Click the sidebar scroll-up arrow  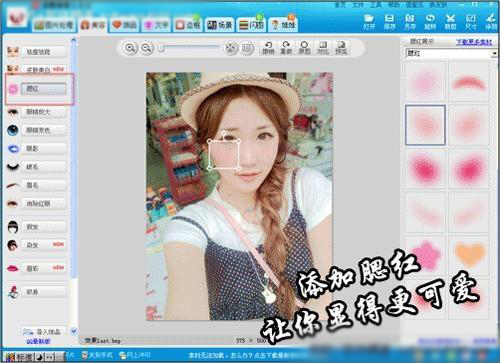(x=74, y=40)
